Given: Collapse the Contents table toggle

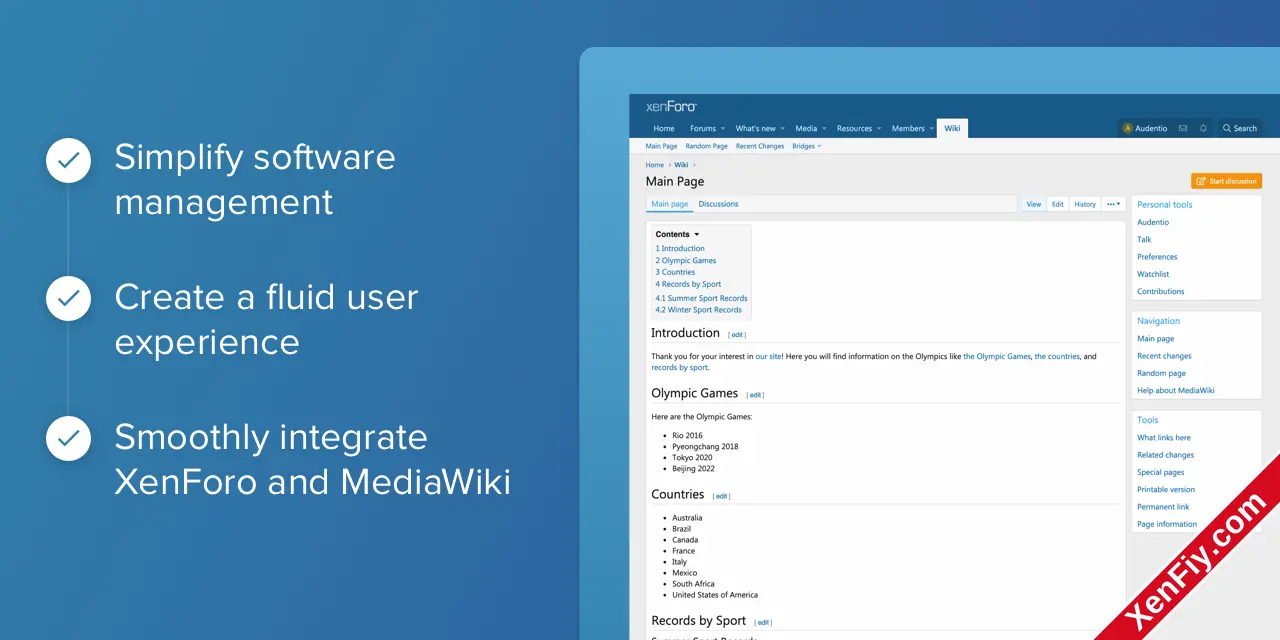Looking at the screenshot, I should [x=696, y=235].
